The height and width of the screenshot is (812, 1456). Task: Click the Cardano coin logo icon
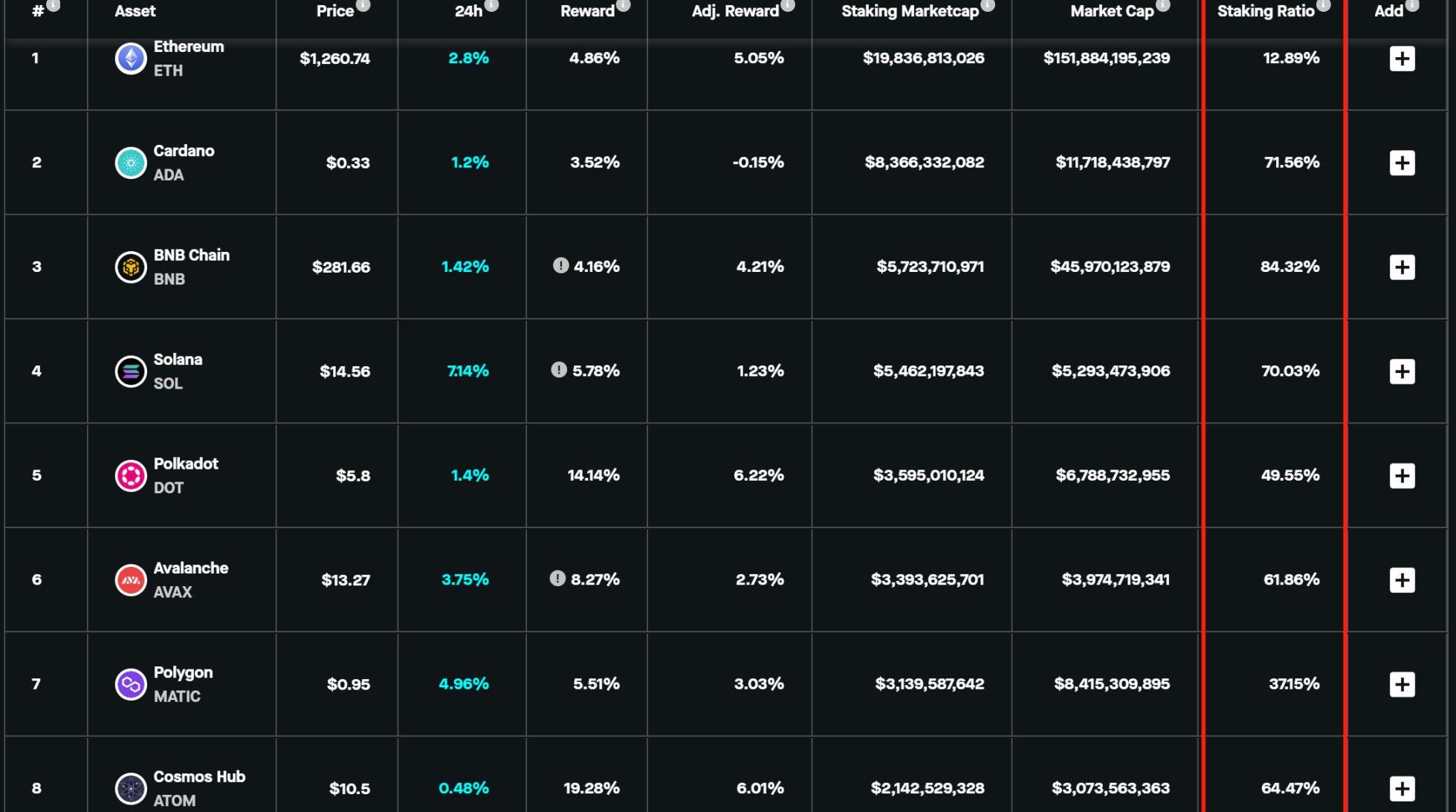(131, 163)
